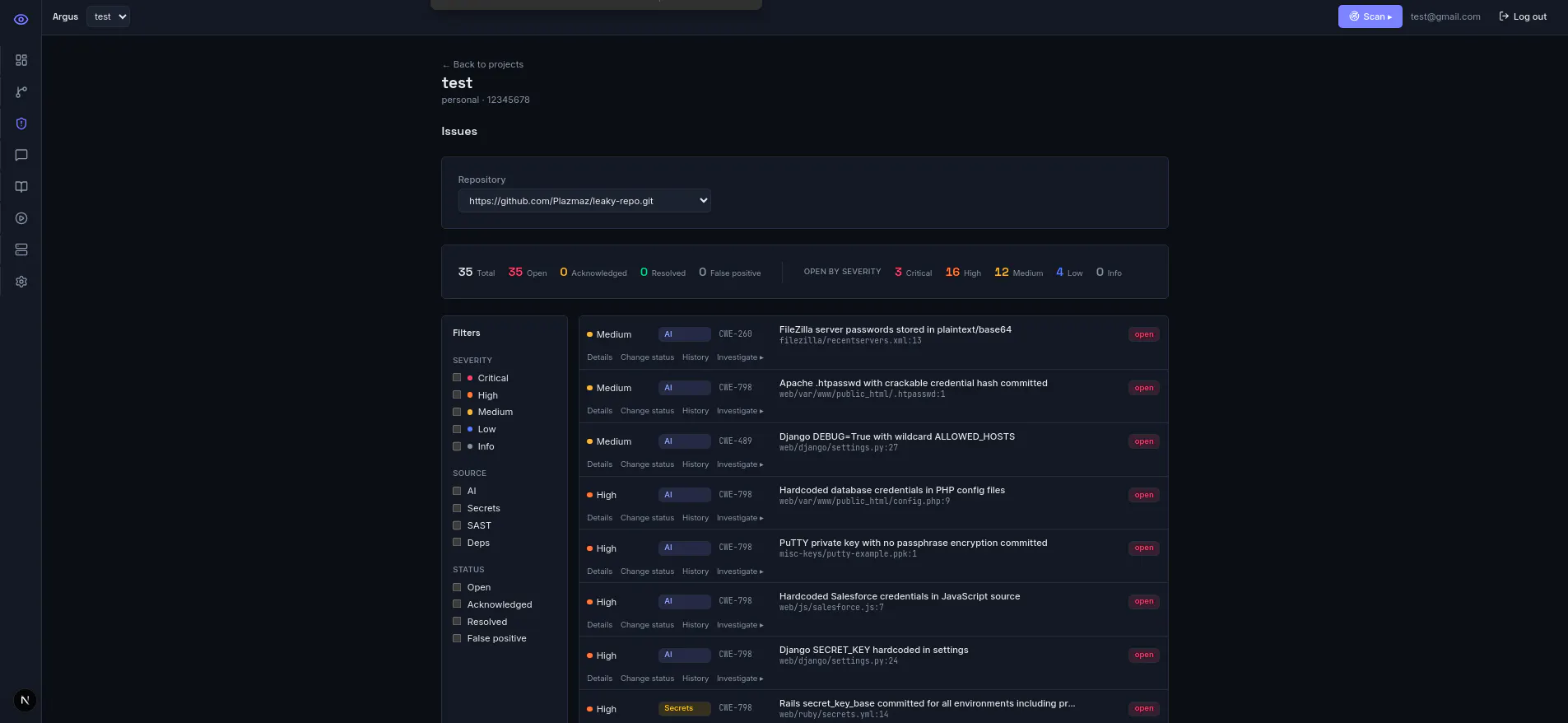Expand Investigate on Salesforce credentials issue

[x=740, y=625]
